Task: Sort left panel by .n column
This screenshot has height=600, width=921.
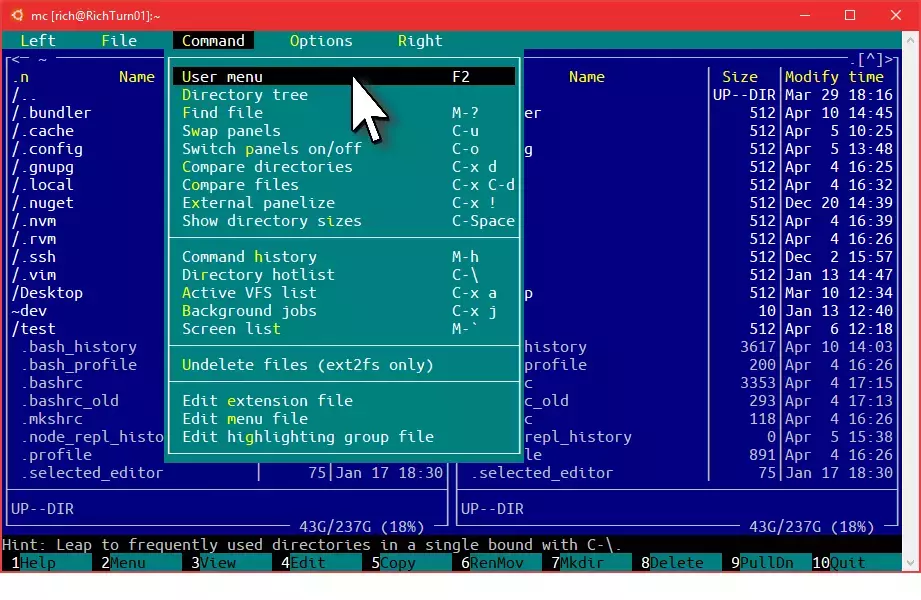Action: click(x=21, y=77)
